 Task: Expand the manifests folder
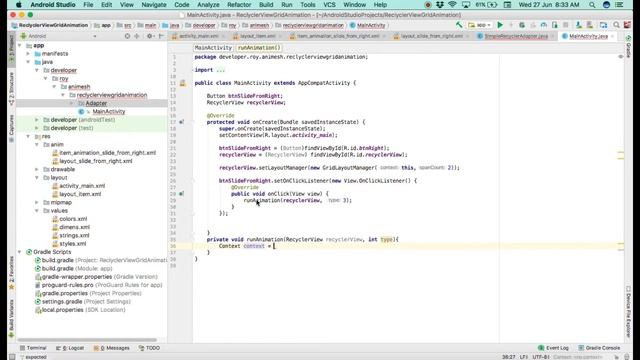[x=28, y=53]
